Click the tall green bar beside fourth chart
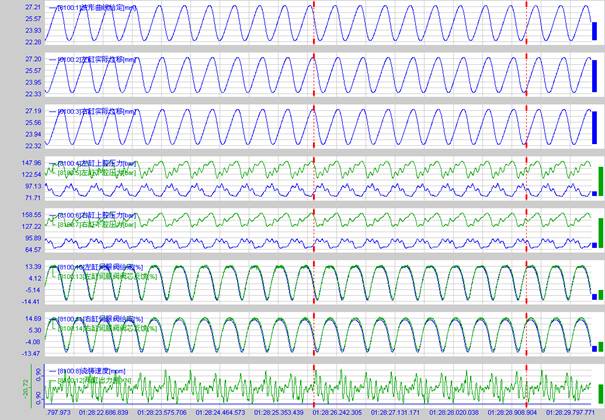Screen dimensions: 605x420 pos(600,181)
